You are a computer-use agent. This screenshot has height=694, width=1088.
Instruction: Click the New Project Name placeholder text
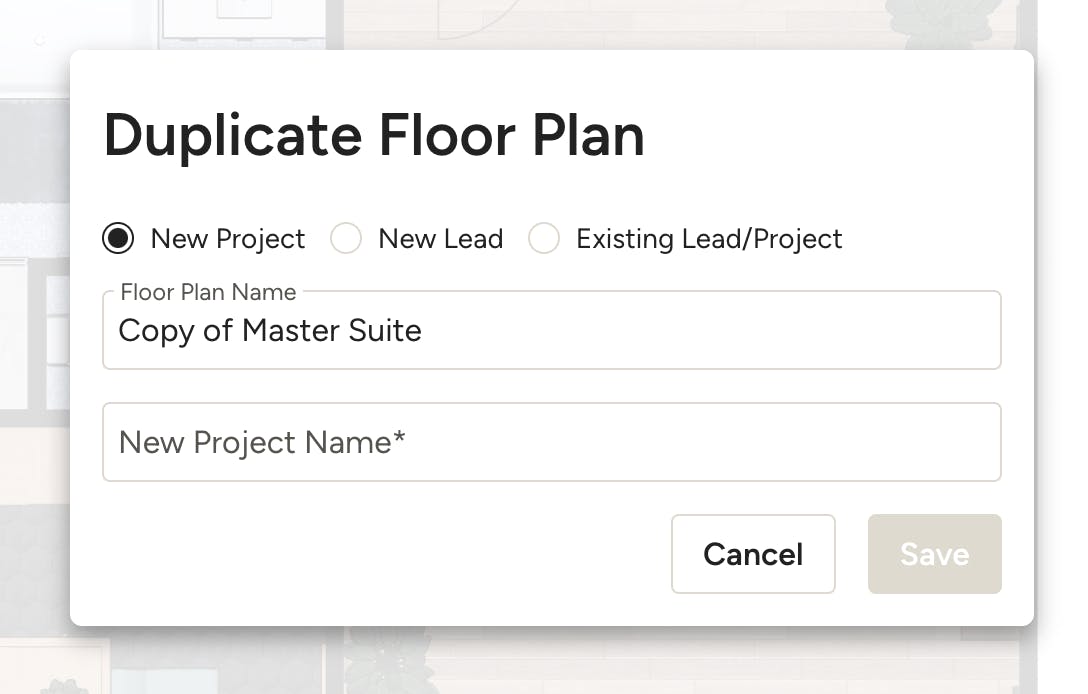[x=262, y=442]
